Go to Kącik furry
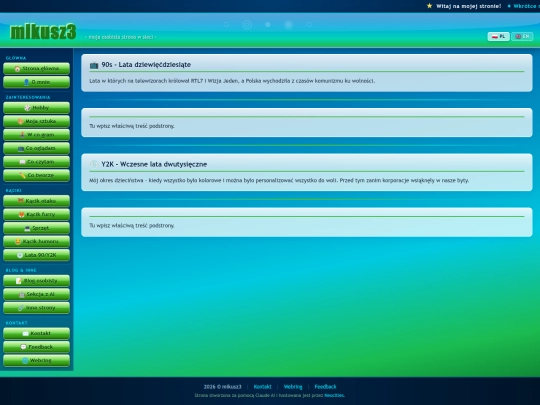 pyautogui.click(x=36, y=214)
